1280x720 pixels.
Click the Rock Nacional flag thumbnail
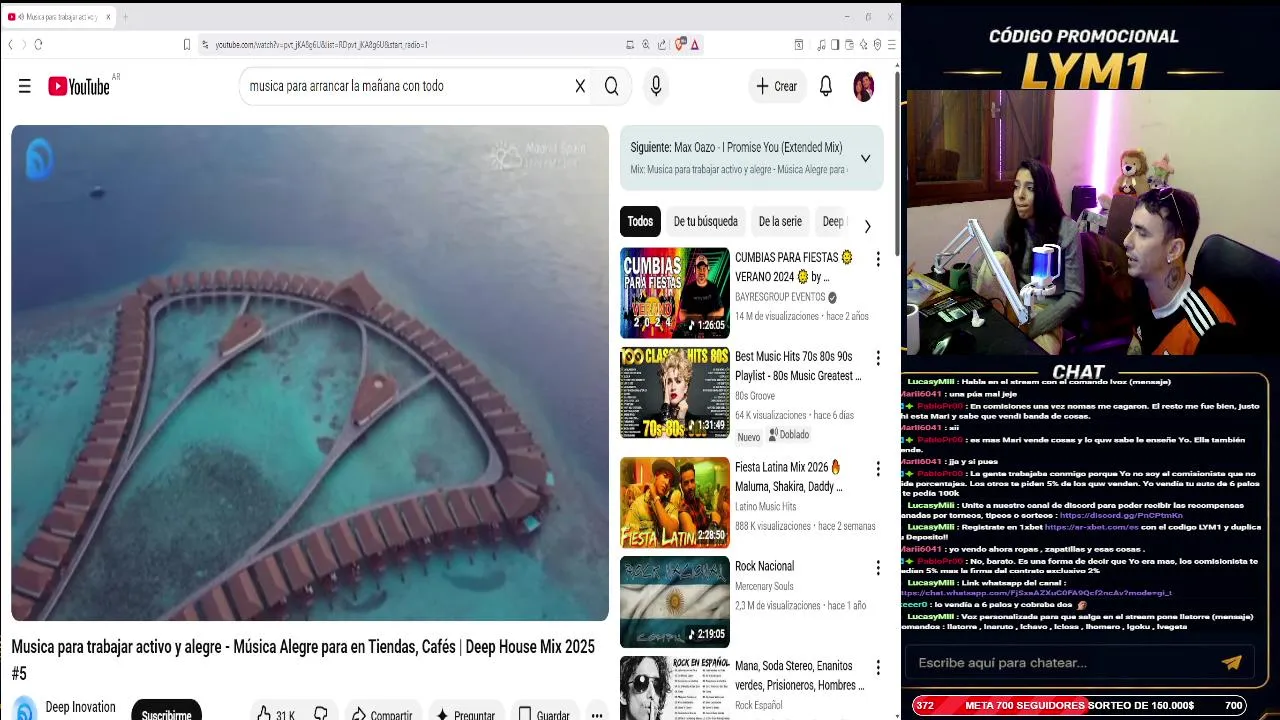(675, 602)
